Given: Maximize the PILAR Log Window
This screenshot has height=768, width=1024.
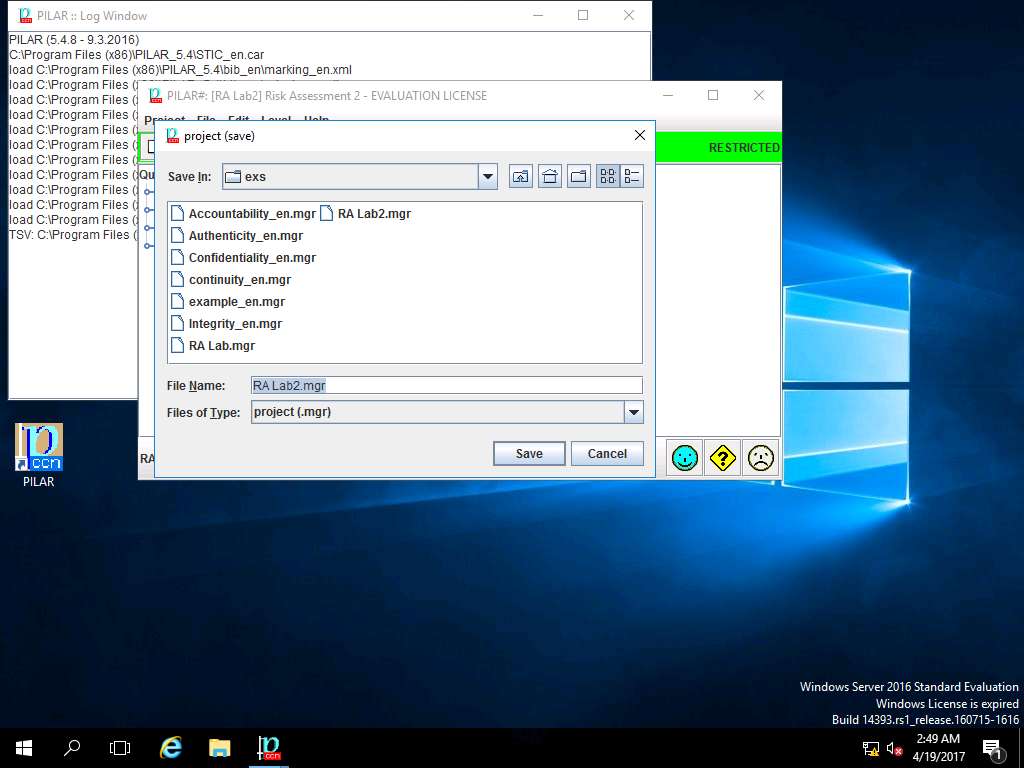Looking at the screenshot, I should pyautogui.click(x=583, y=15).
